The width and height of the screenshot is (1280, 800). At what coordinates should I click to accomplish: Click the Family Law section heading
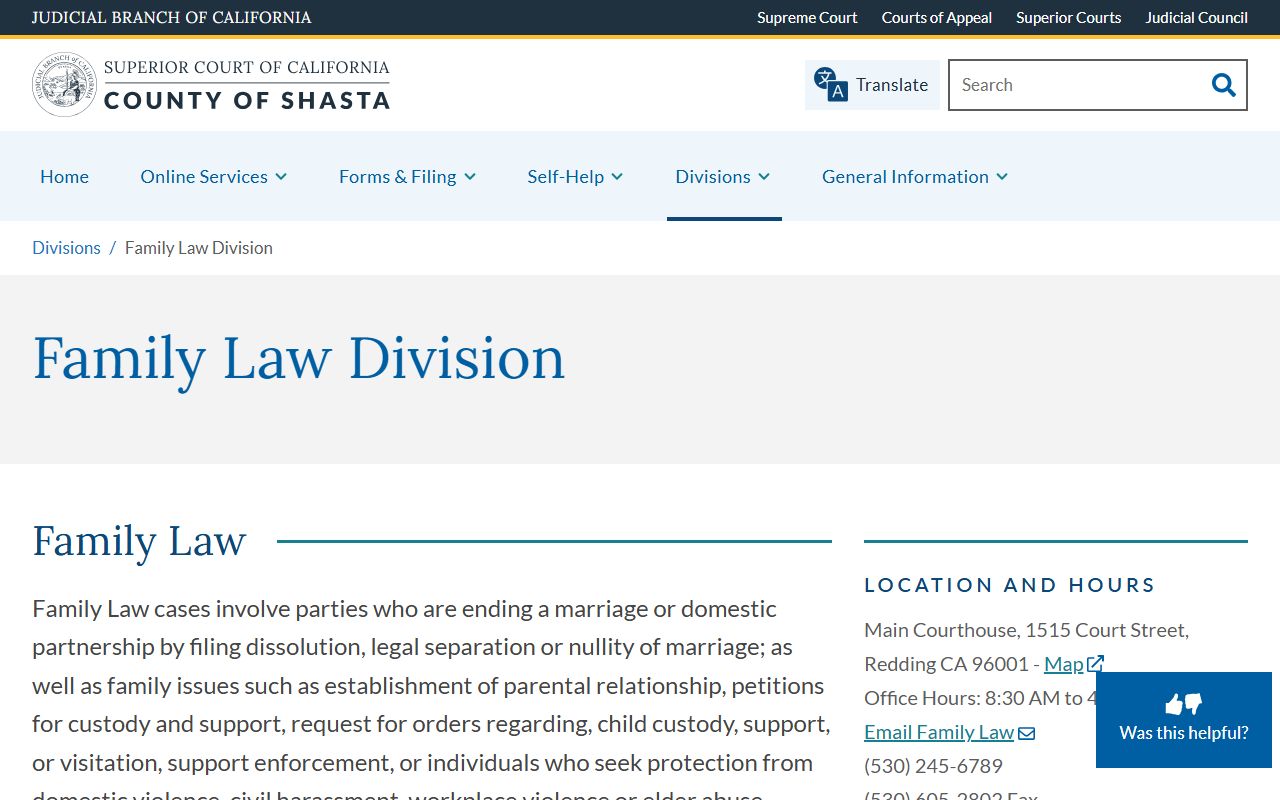click(139, 541)
